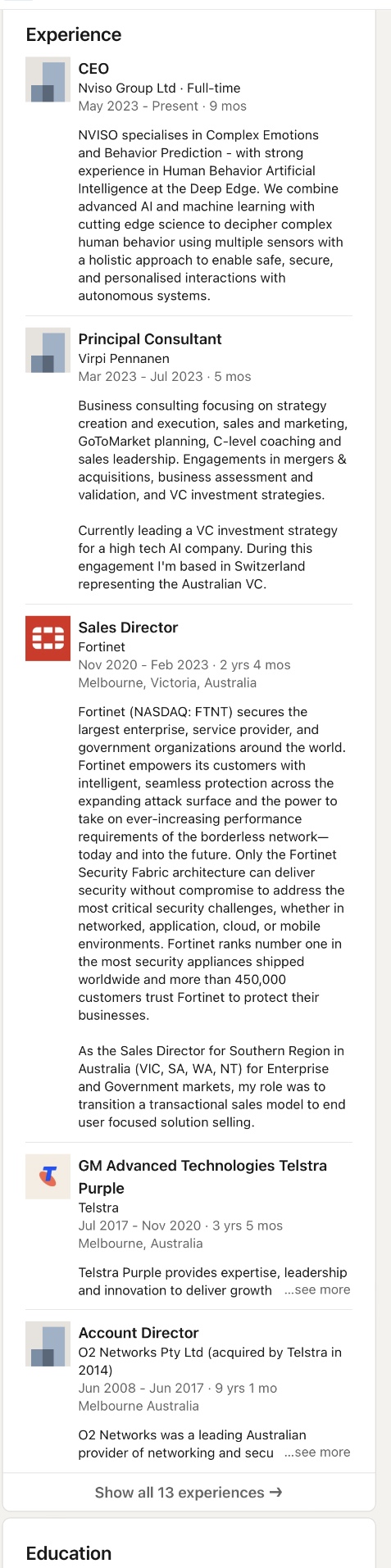
Task: Open GM Advanced Technologies Telstra Purple title
Action: coord(202,1176)
